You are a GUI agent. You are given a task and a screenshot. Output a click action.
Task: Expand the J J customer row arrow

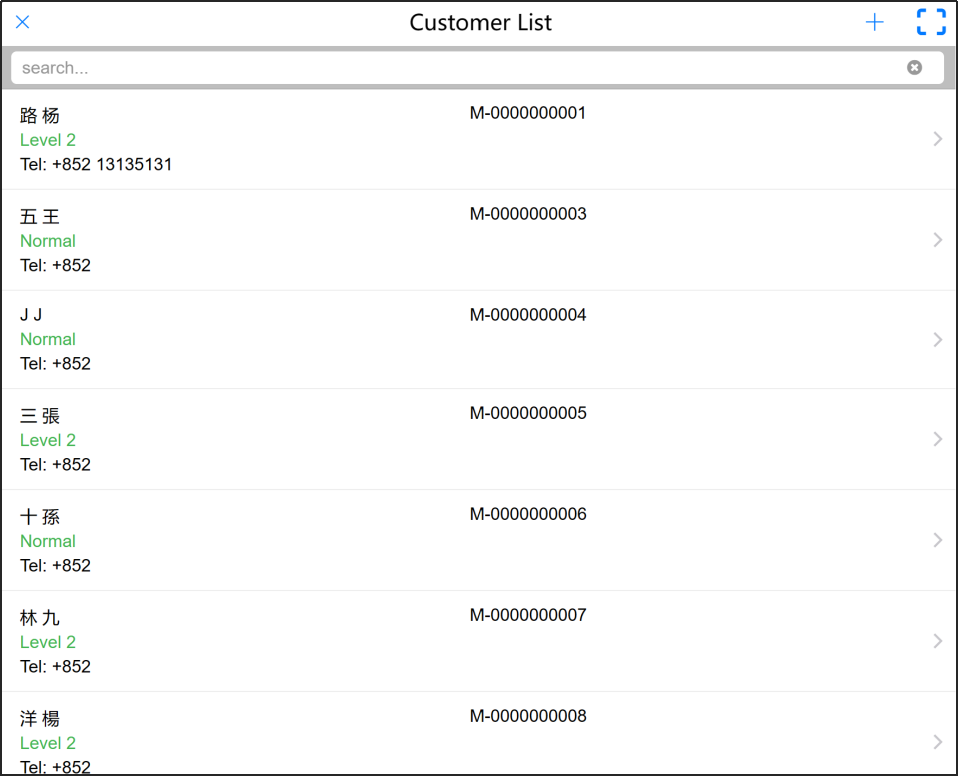(x=937, y=340)
